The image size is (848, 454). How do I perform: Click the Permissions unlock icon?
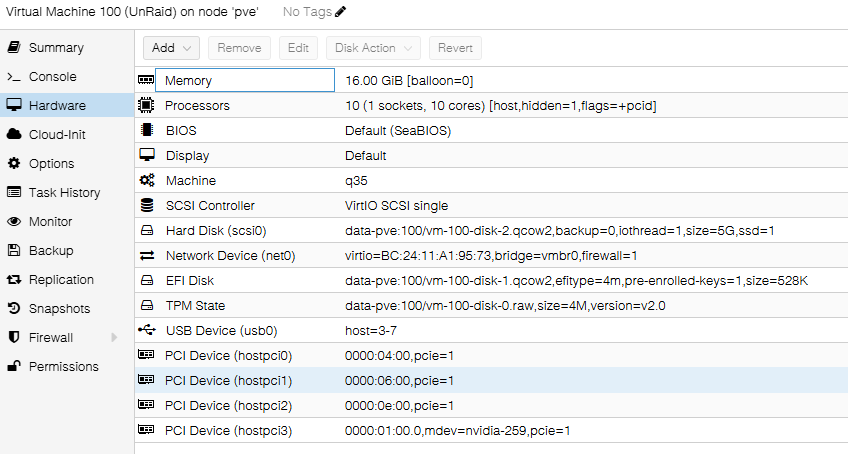point(14,366)
